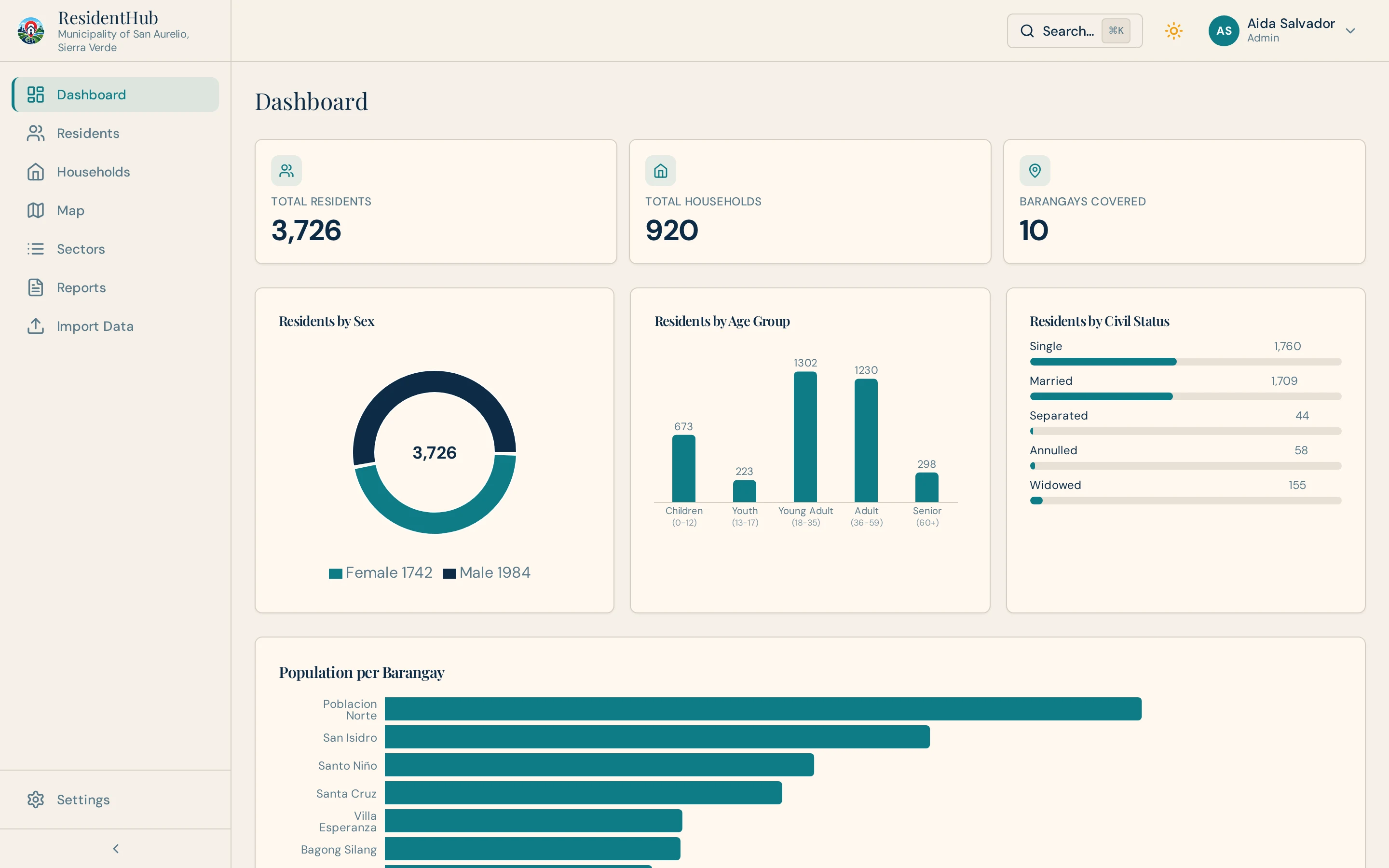Click the Young Adult age group bar
1389x868 pixels.
tap(805, 437)
